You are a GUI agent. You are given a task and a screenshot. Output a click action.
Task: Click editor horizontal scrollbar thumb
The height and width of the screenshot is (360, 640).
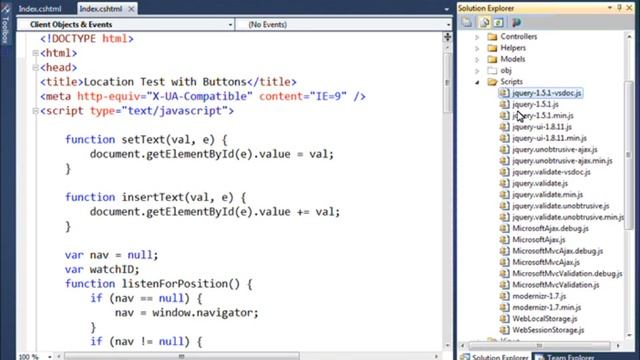coord(182,356)
